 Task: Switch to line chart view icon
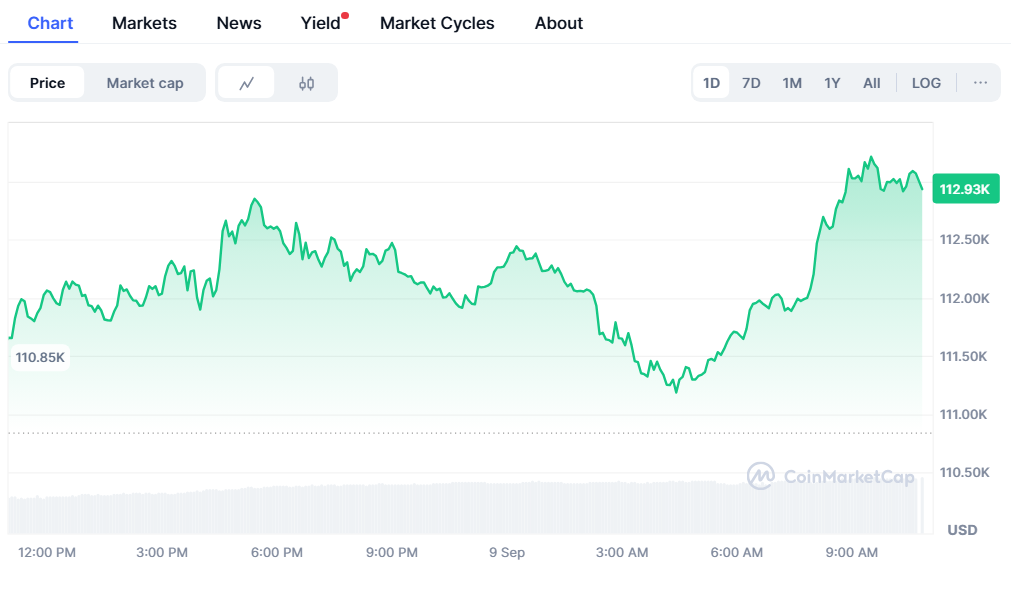coord(246,83)
